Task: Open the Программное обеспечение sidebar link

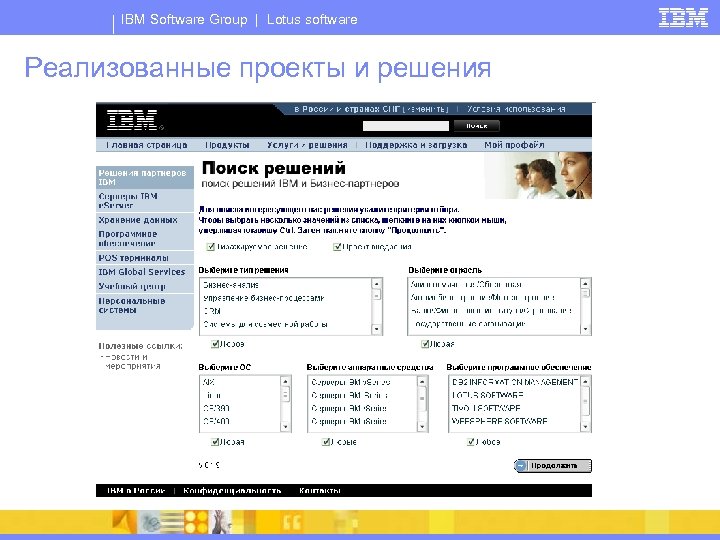Action: tap(145, 239)
